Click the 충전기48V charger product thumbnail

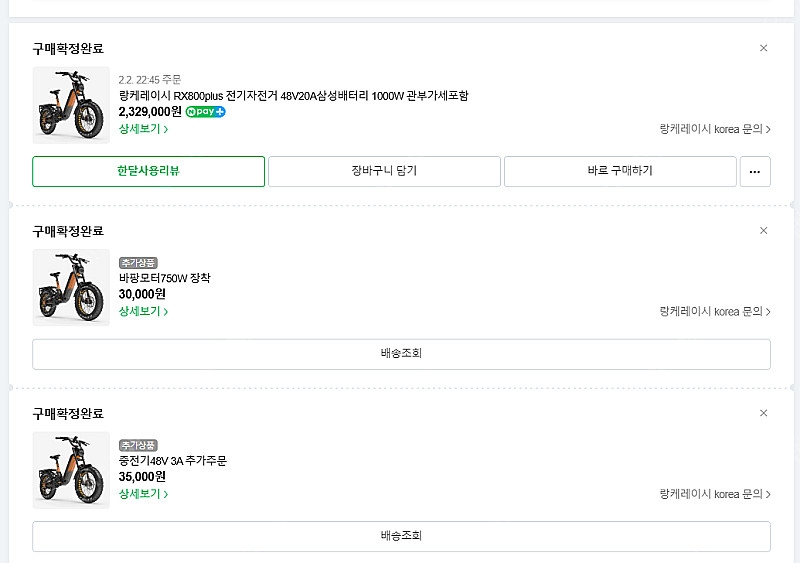(x=71, y=470)
